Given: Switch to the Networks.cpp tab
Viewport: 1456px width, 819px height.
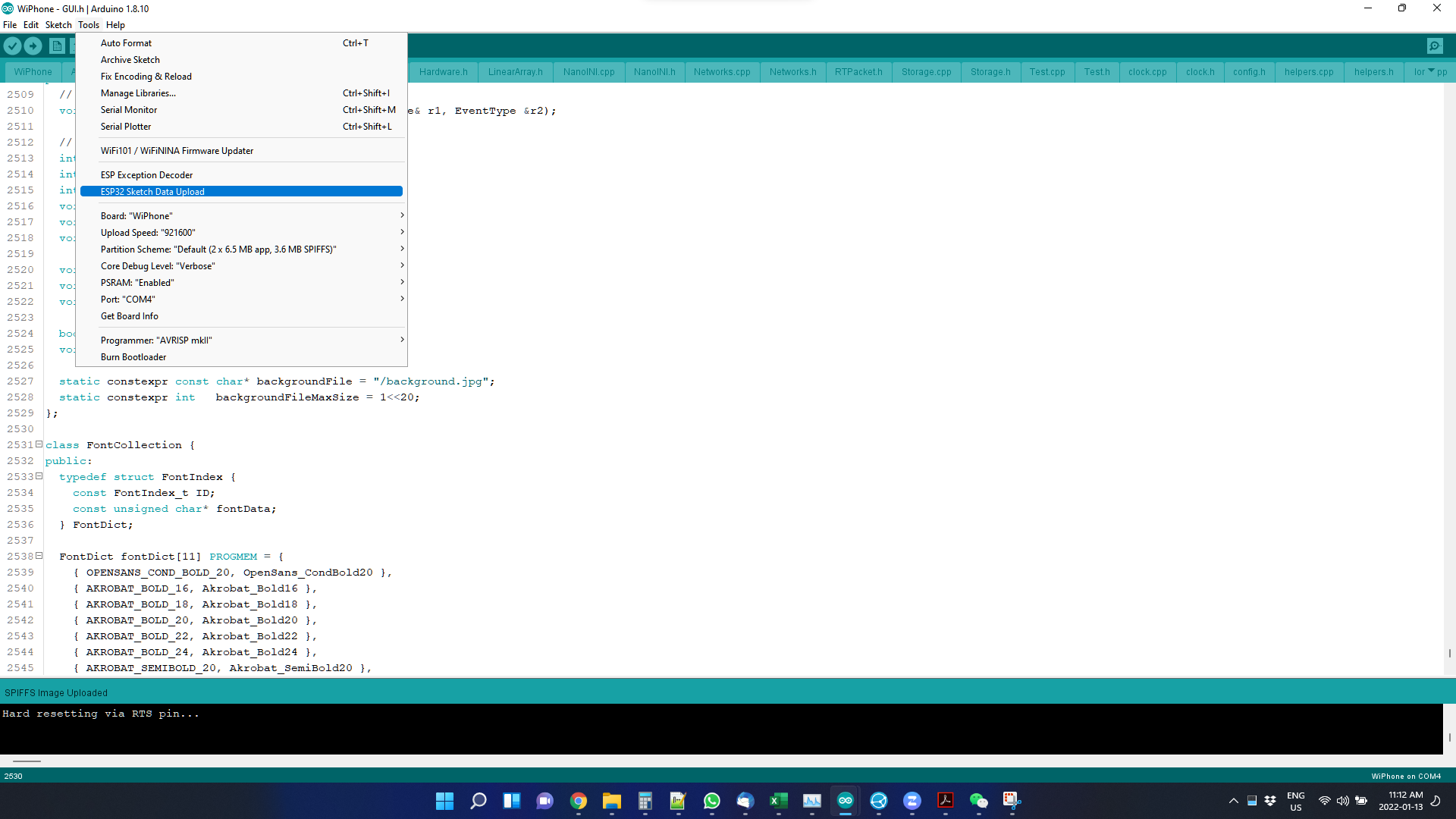Looking at the screenshot, I should pyautogui.click(x=722, y=72).
